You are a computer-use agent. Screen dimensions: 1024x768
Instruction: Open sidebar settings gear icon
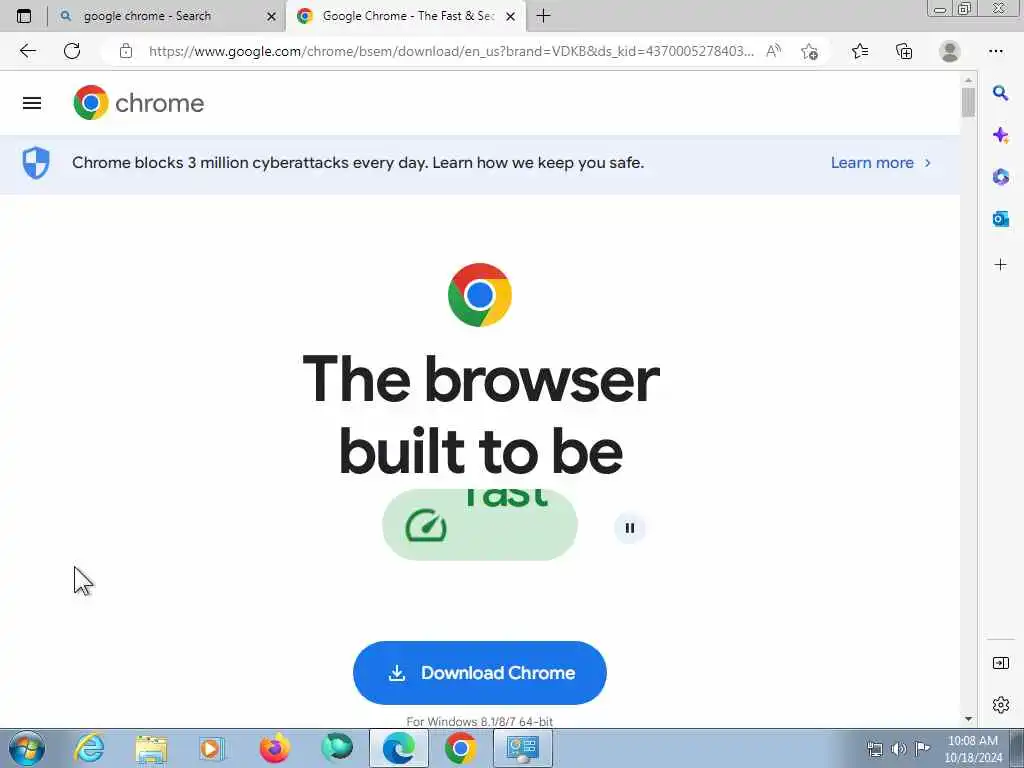coord(1000,705)
